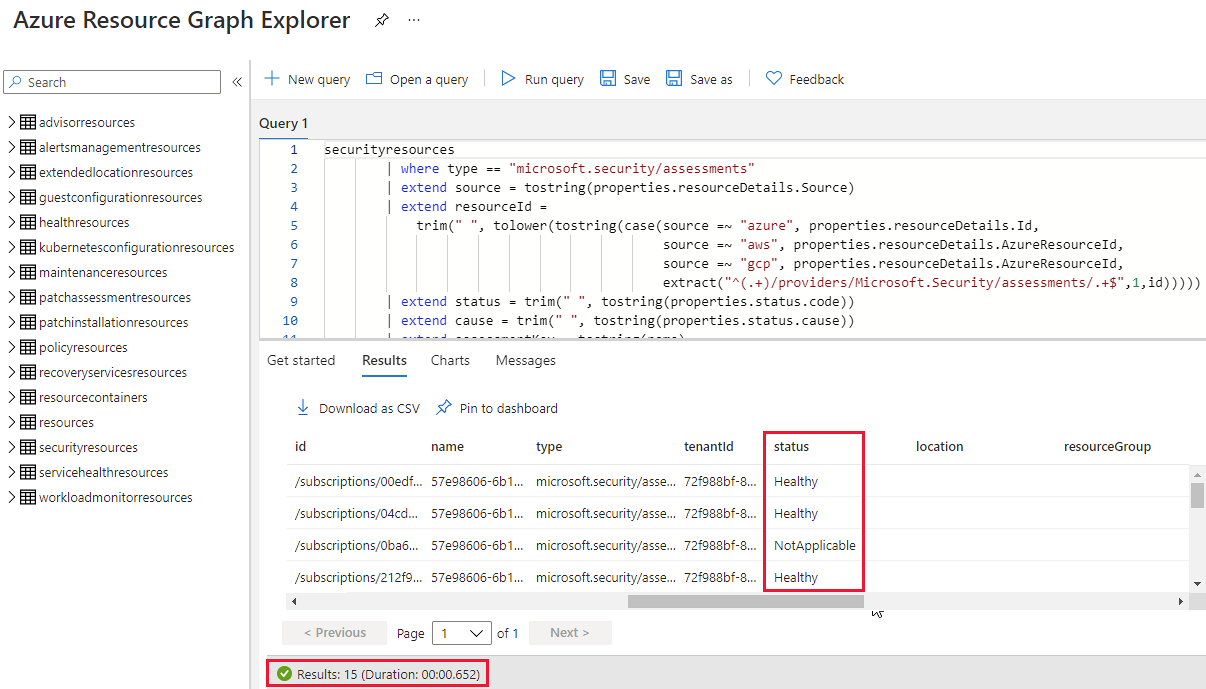
Task: Select the resourcecontainers table
Action: 93,397
